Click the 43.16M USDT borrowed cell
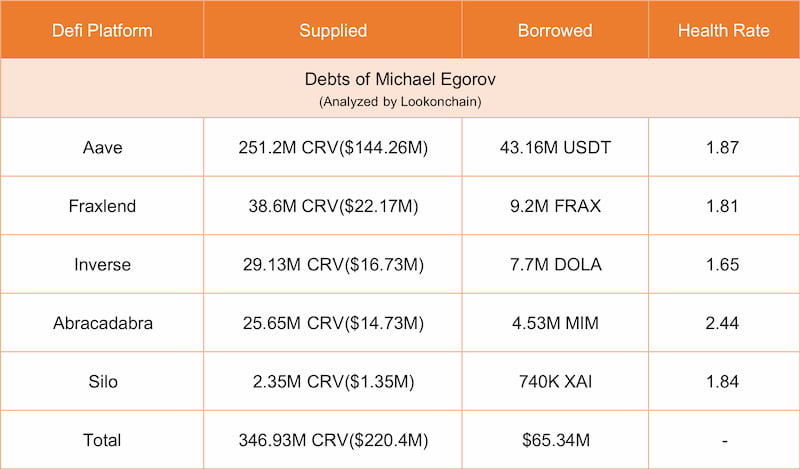Viewport: 800px width, 469px height. tap(554, 148)
